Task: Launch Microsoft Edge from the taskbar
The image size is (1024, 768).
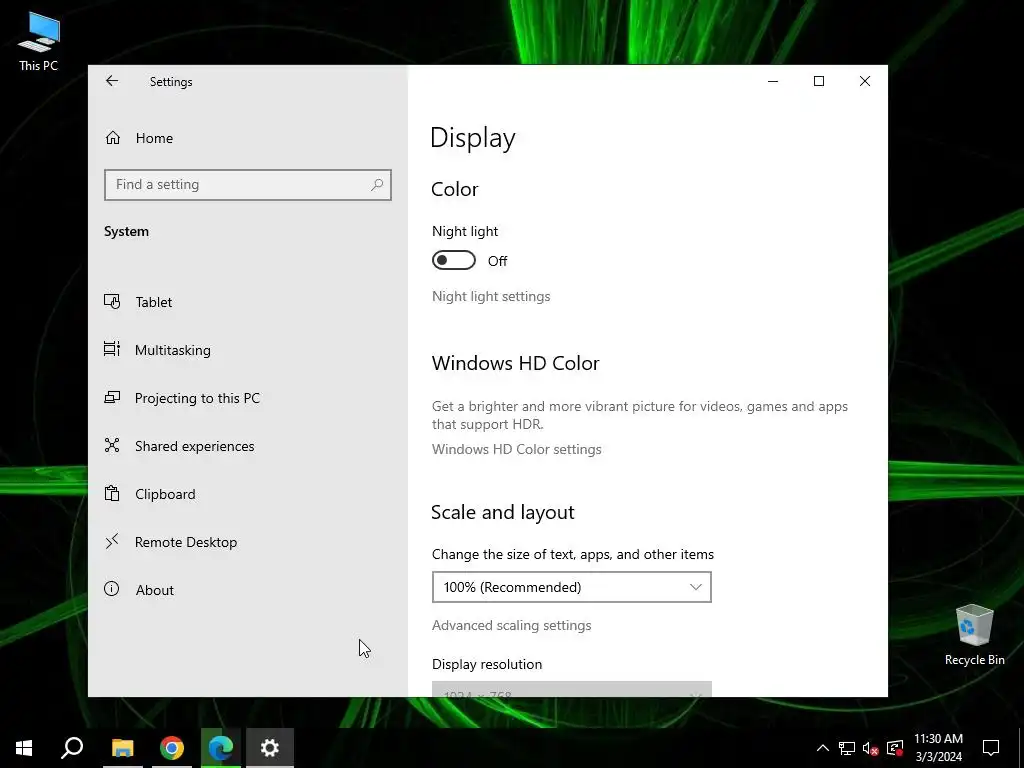Action: 221,748
